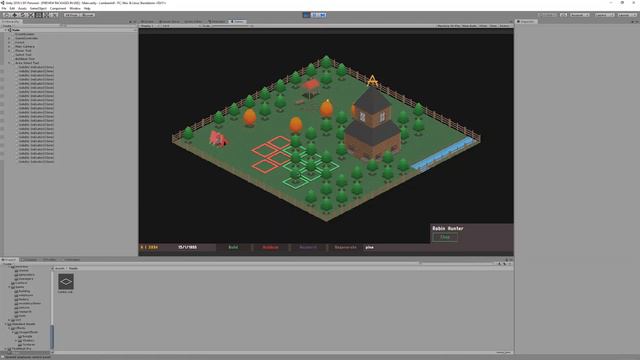The image size is (640, 360).
Task: Click the red Bulldoze button in game
Action: pyautogui.click(x=271, y=247)
